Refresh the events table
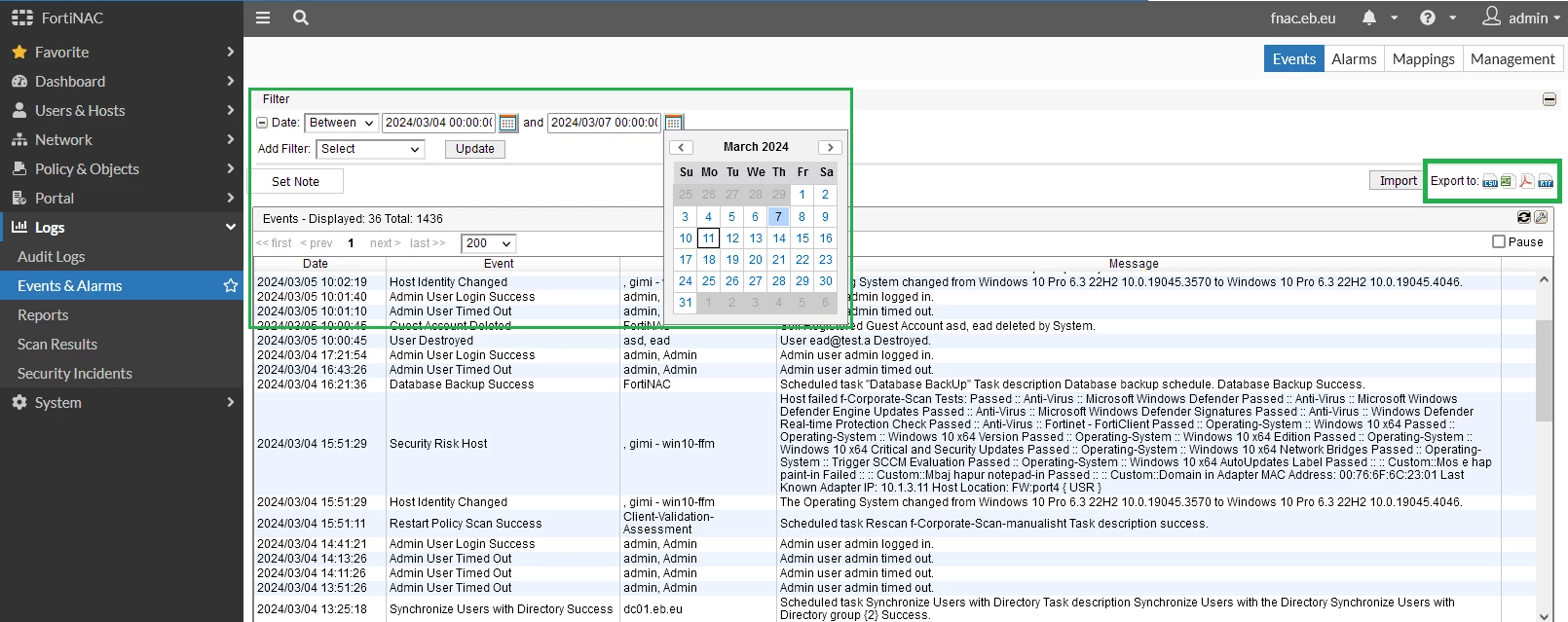1568x622 pixels. [x=1524, y=218]
